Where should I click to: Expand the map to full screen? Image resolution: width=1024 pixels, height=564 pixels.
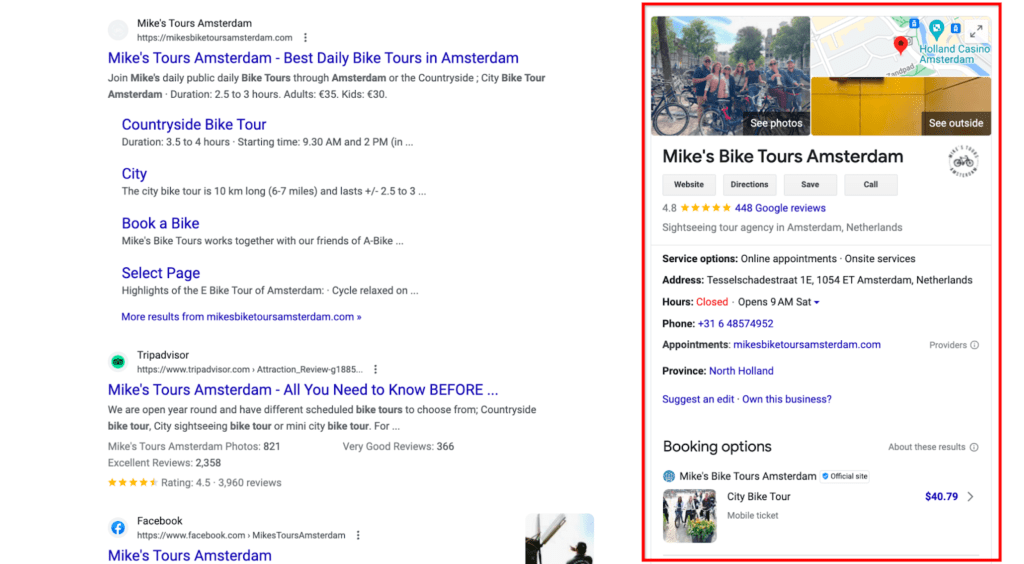click(976, 31)
